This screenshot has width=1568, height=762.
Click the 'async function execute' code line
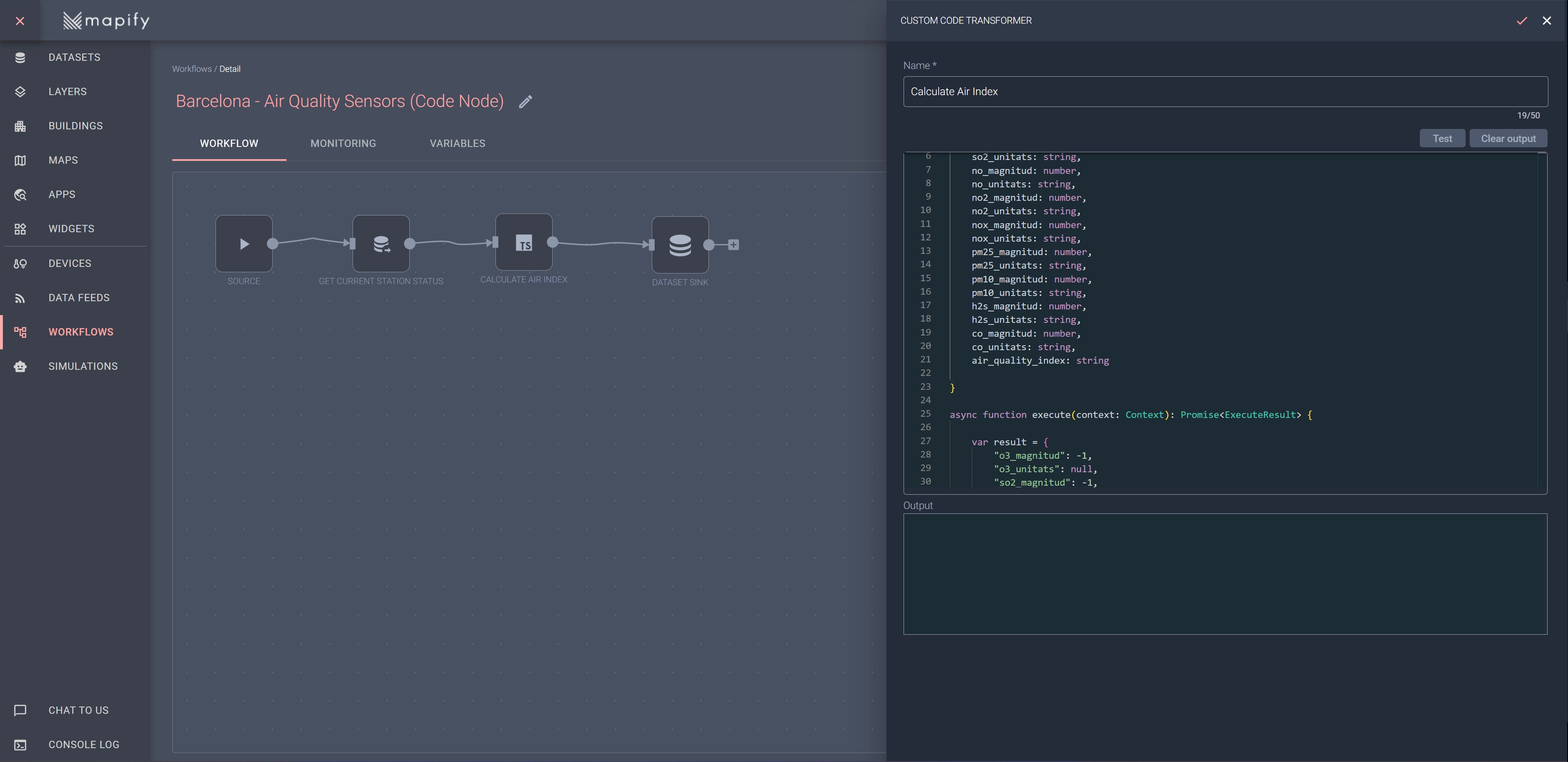point(1131,415)
